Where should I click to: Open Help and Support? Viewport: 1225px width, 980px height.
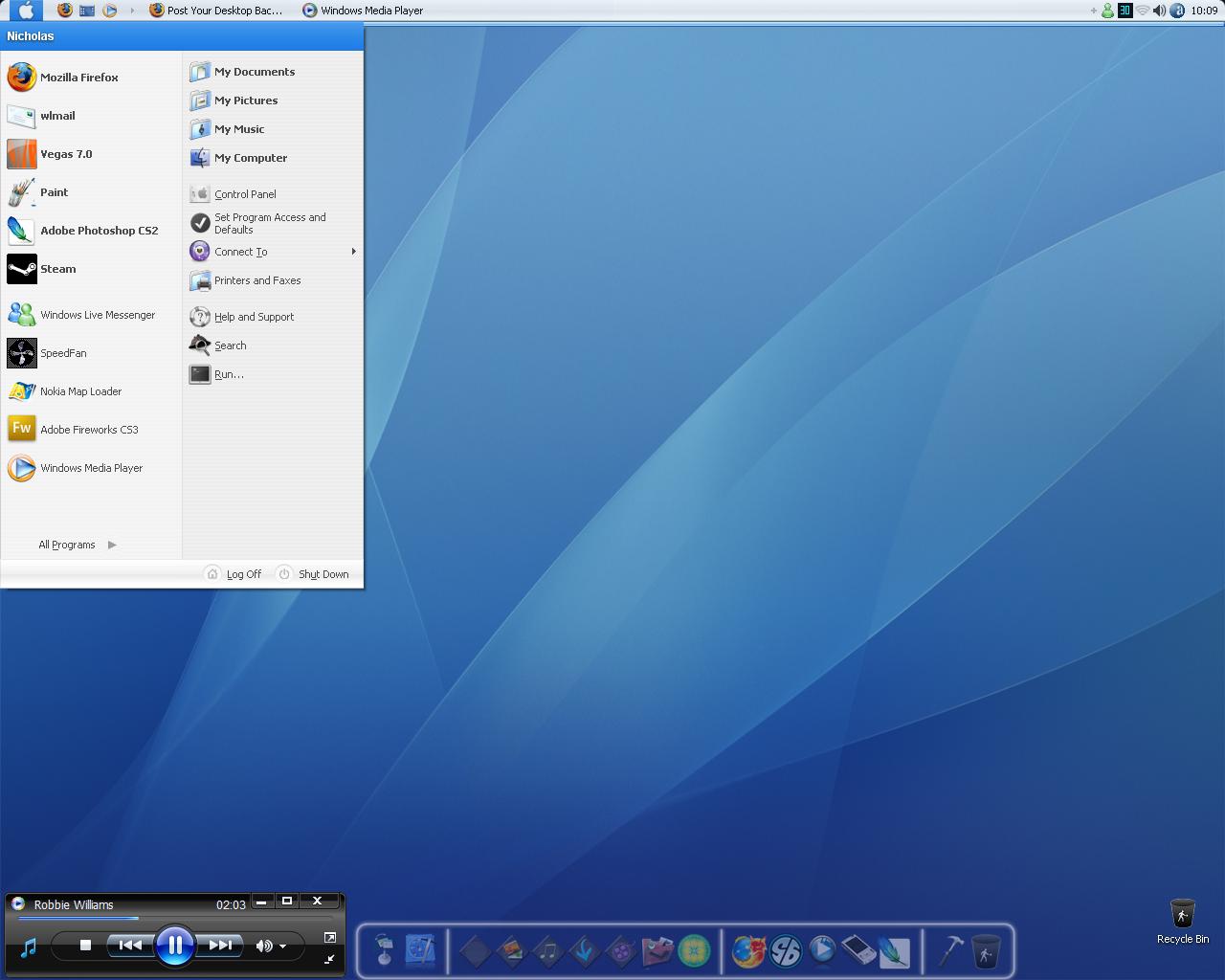point(273,317)
